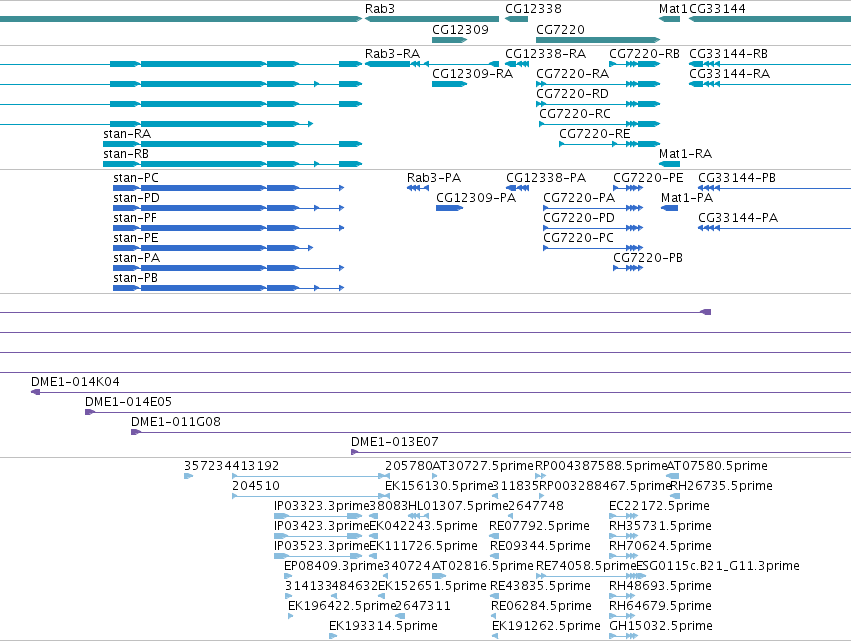The height and width of the screenshot is (641, 851).
Task: Open the CG12309 gene label
Action: pyautogui.click(x=460, y=29)
